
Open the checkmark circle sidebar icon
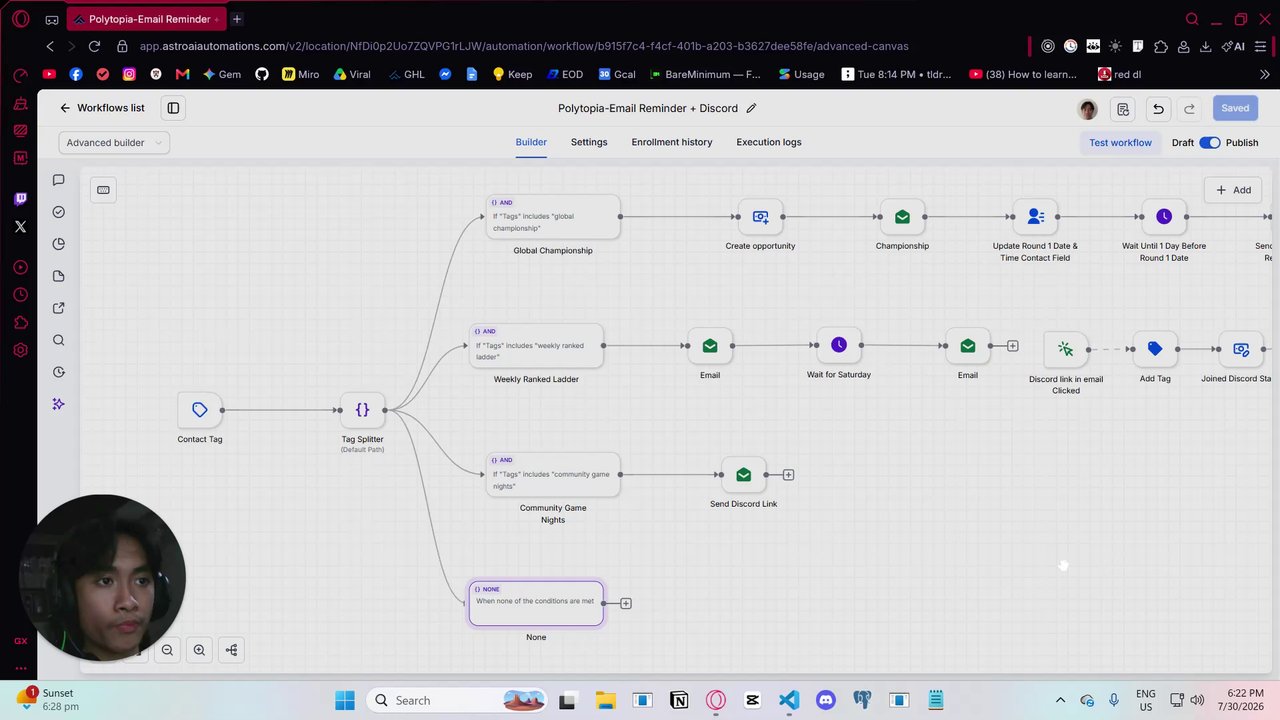click(58, 212)
